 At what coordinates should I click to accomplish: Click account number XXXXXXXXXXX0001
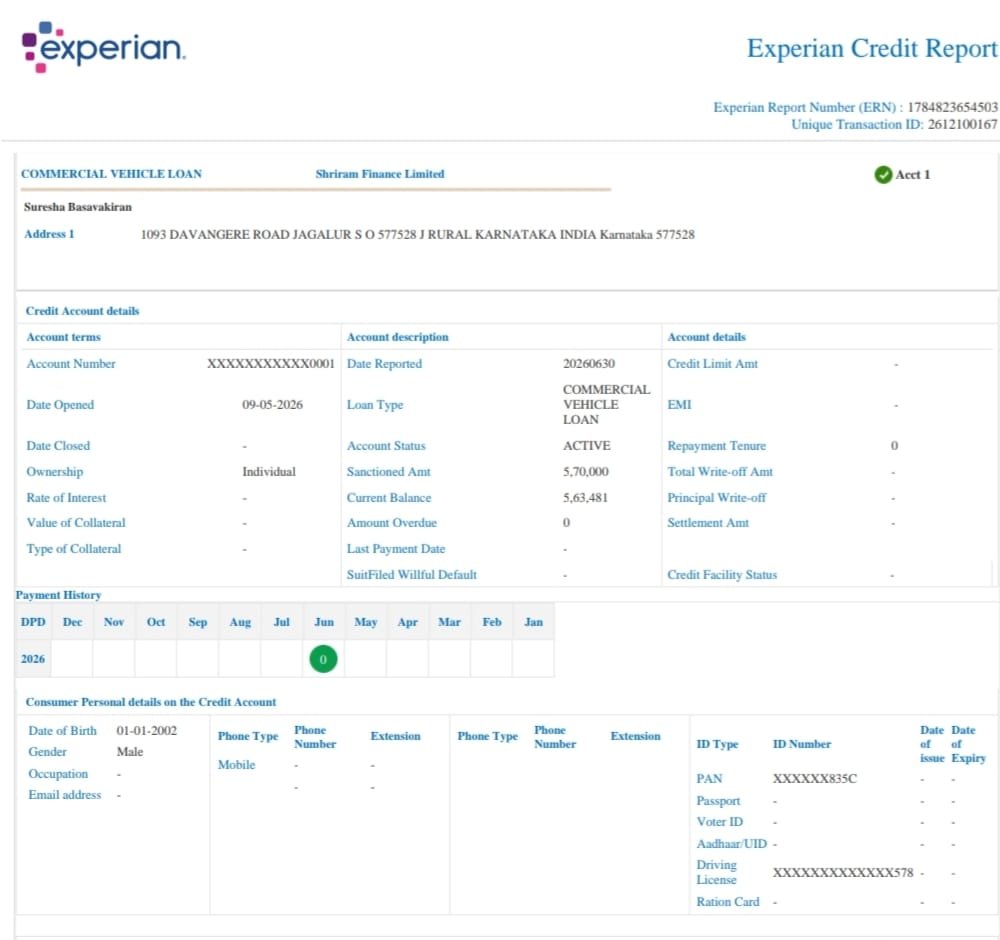tap(270, 364)
